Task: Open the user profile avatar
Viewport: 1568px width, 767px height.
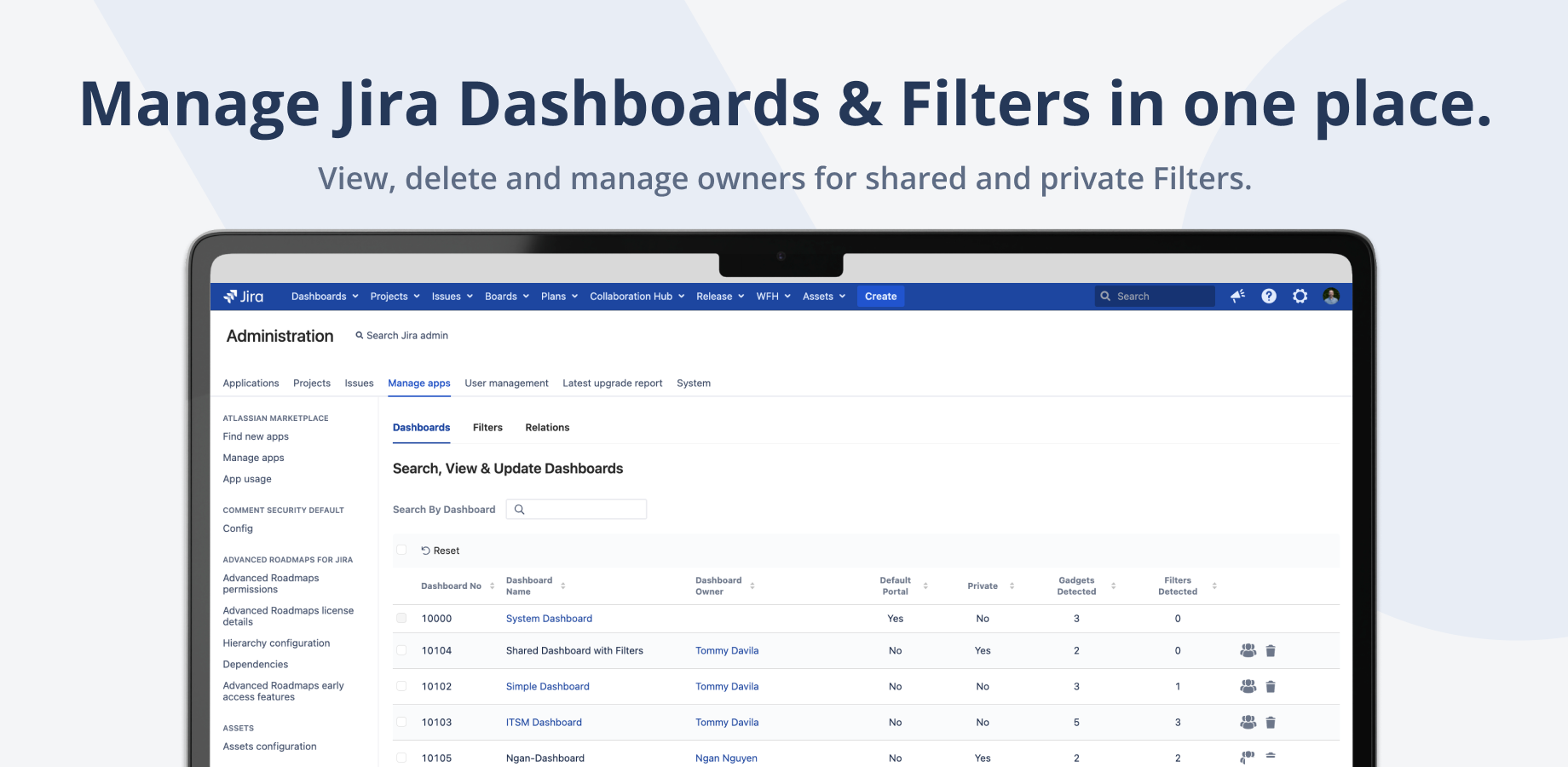Action: tap(1331, 296)
